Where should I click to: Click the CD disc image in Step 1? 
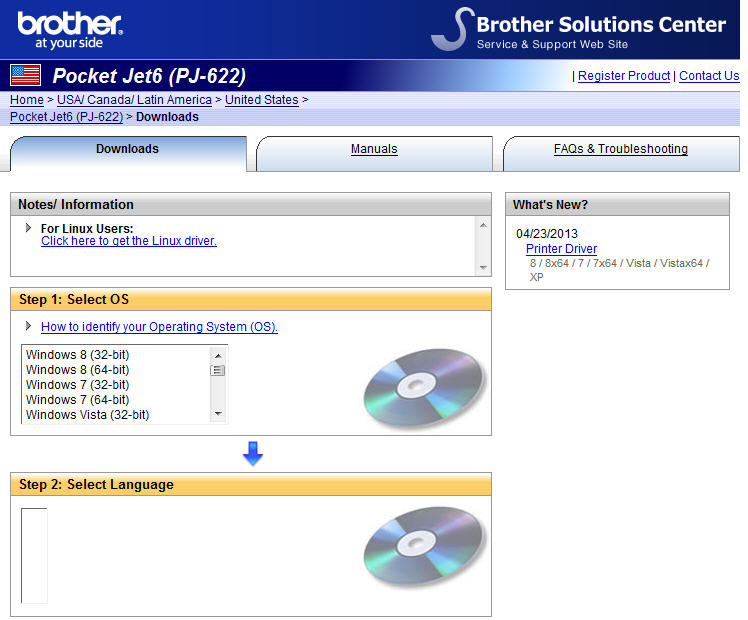click(424, 388)
